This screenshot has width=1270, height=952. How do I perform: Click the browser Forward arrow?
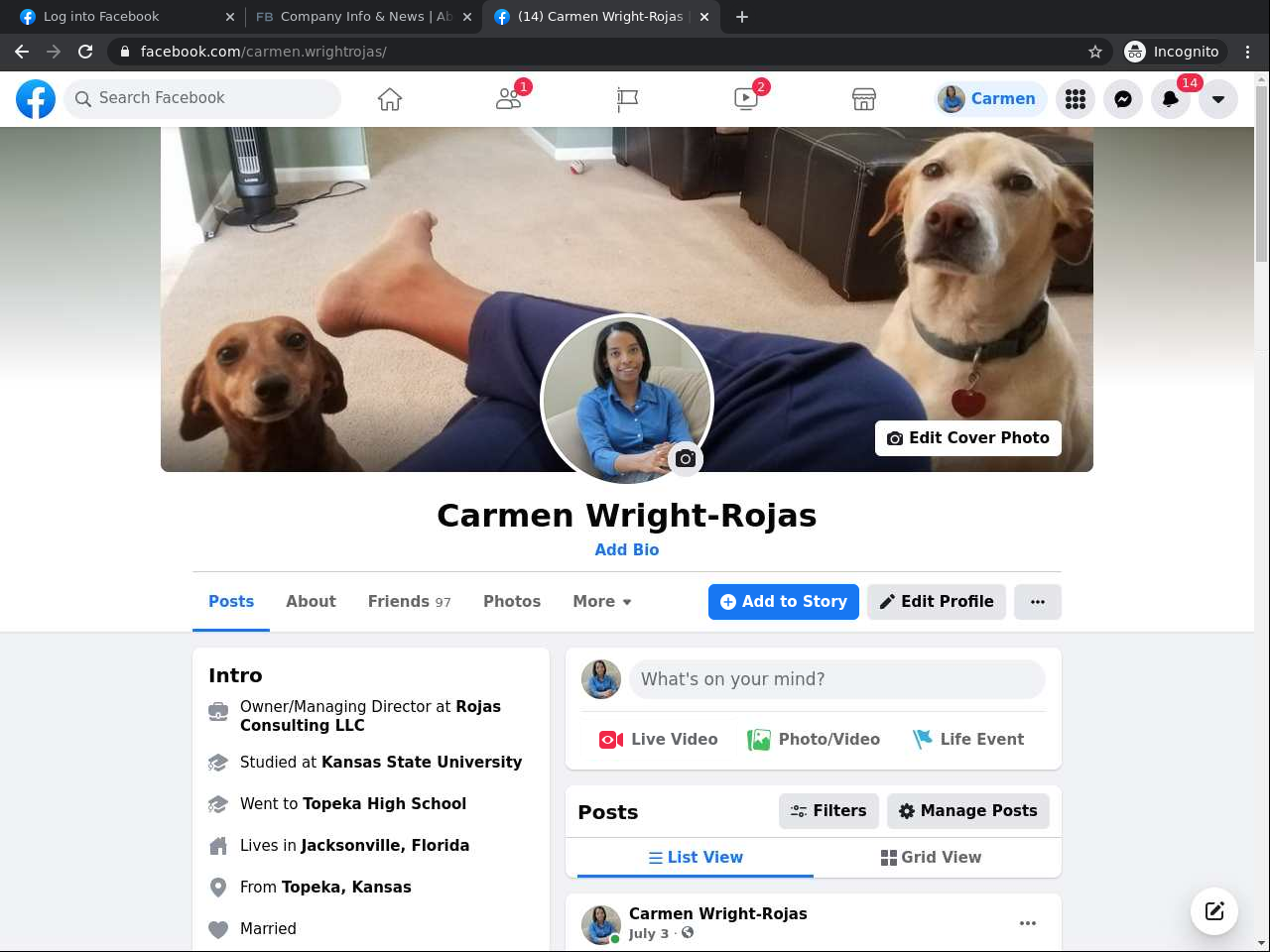tap(54, 52)
